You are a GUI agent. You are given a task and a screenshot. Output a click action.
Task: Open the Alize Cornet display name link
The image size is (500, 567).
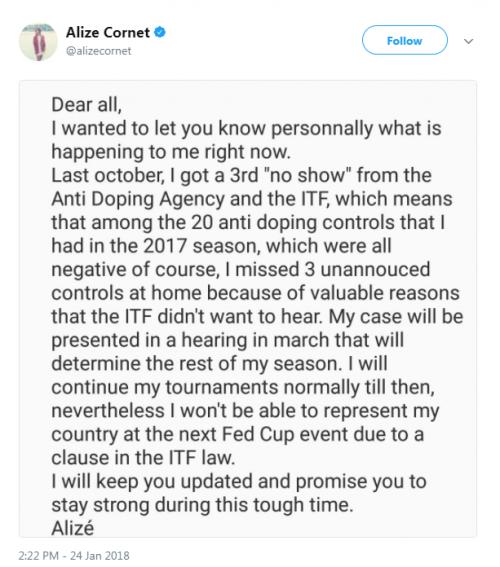pyautogui.click(x=107, y=33)
